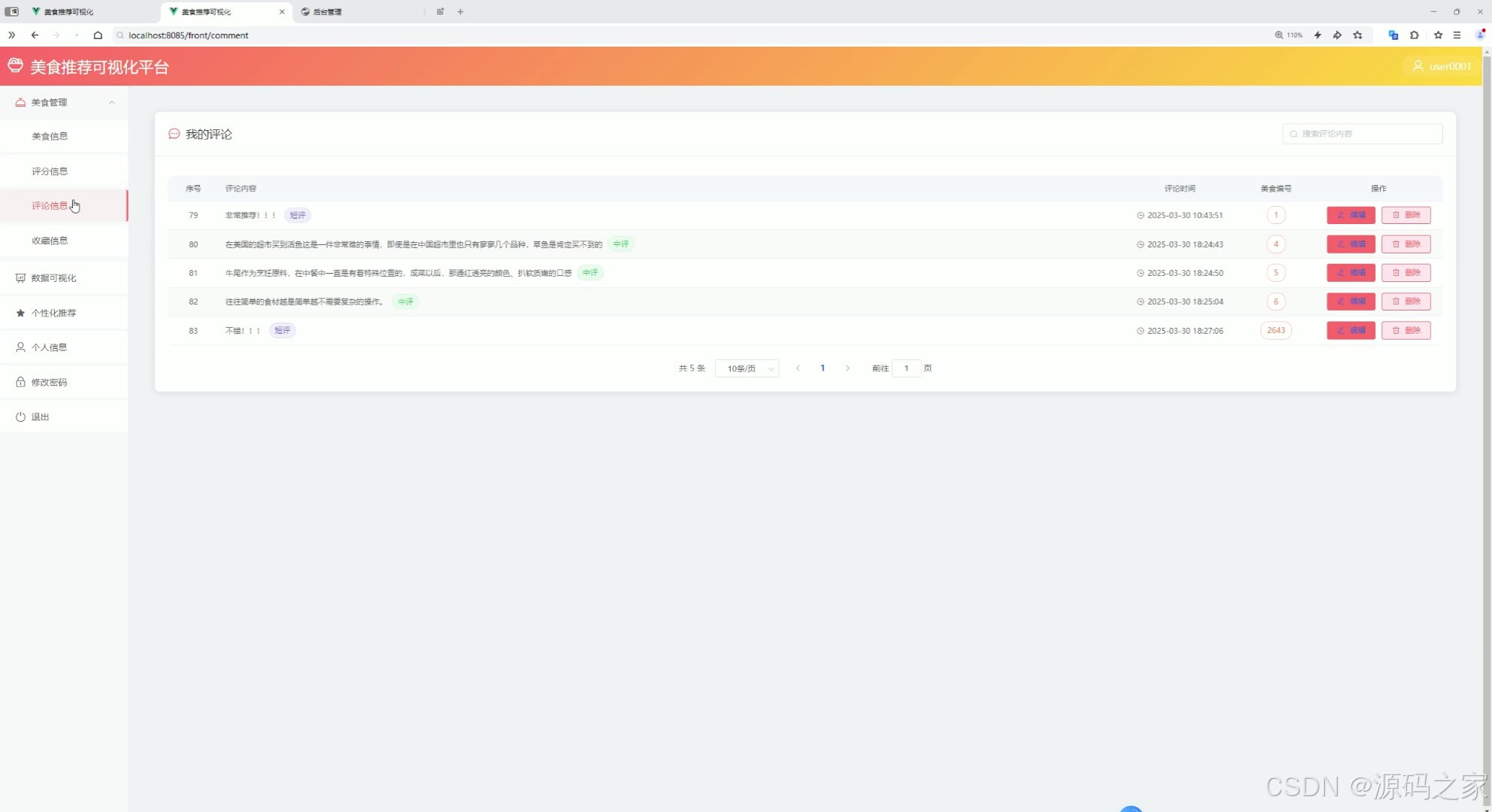Open 个人信息 in the sidebar
Image resolution: width=1492 pixels, height=812 pixels.
(x=49, y=347)
